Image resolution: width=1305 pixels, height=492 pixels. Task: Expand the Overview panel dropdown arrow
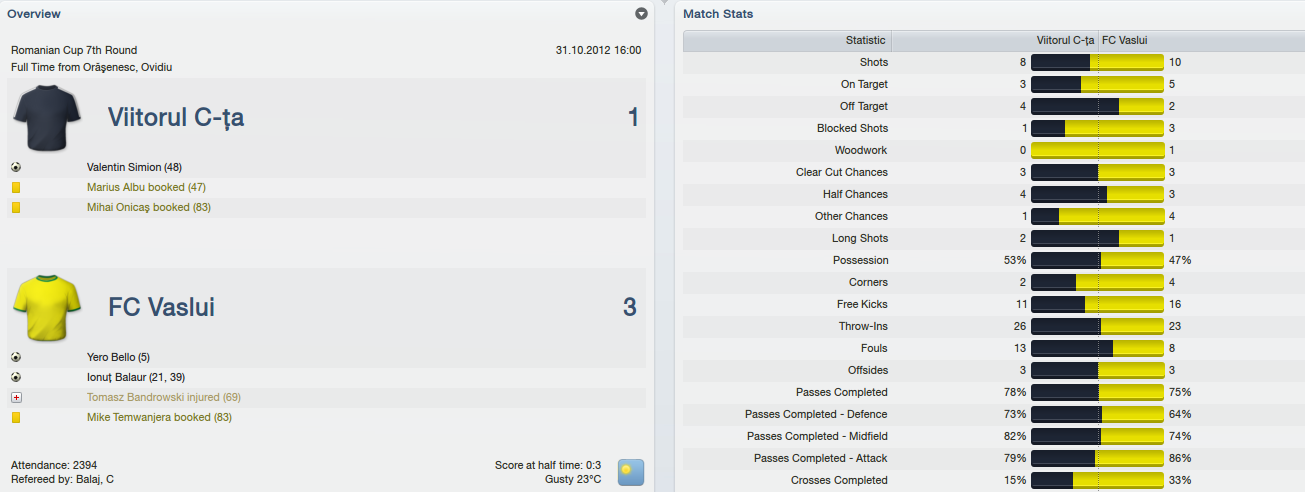pyautogui.click(x=641, y=14)
